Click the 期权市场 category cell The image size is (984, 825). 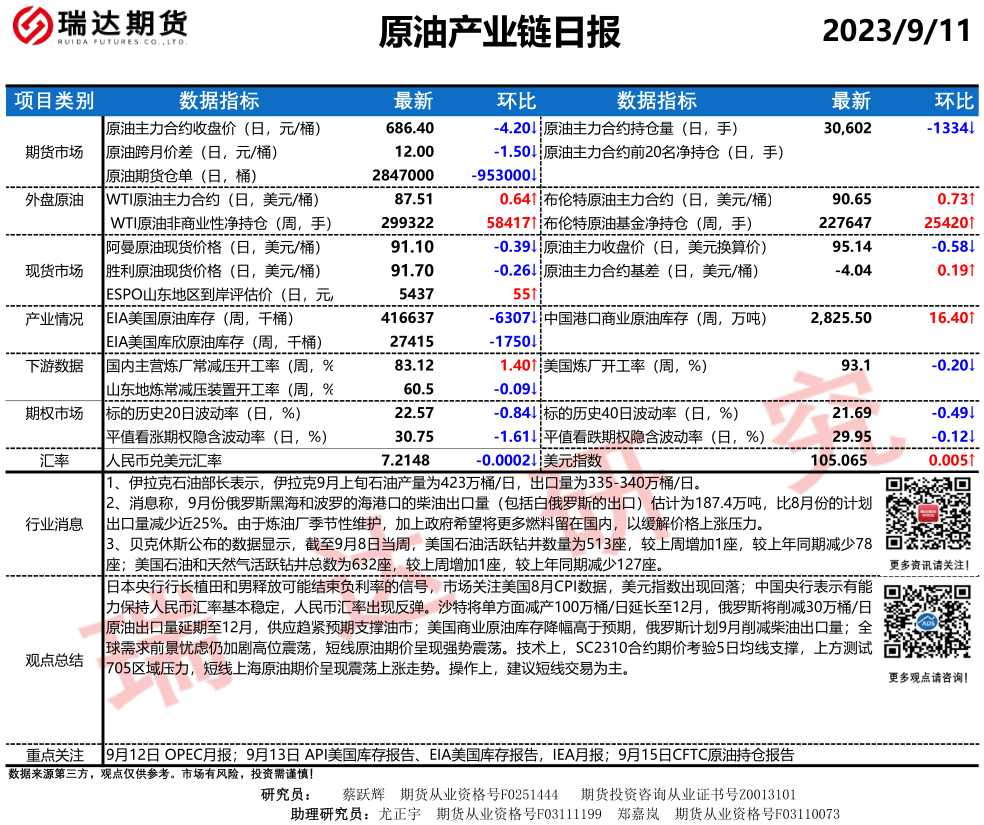click(x=54, y=413)
